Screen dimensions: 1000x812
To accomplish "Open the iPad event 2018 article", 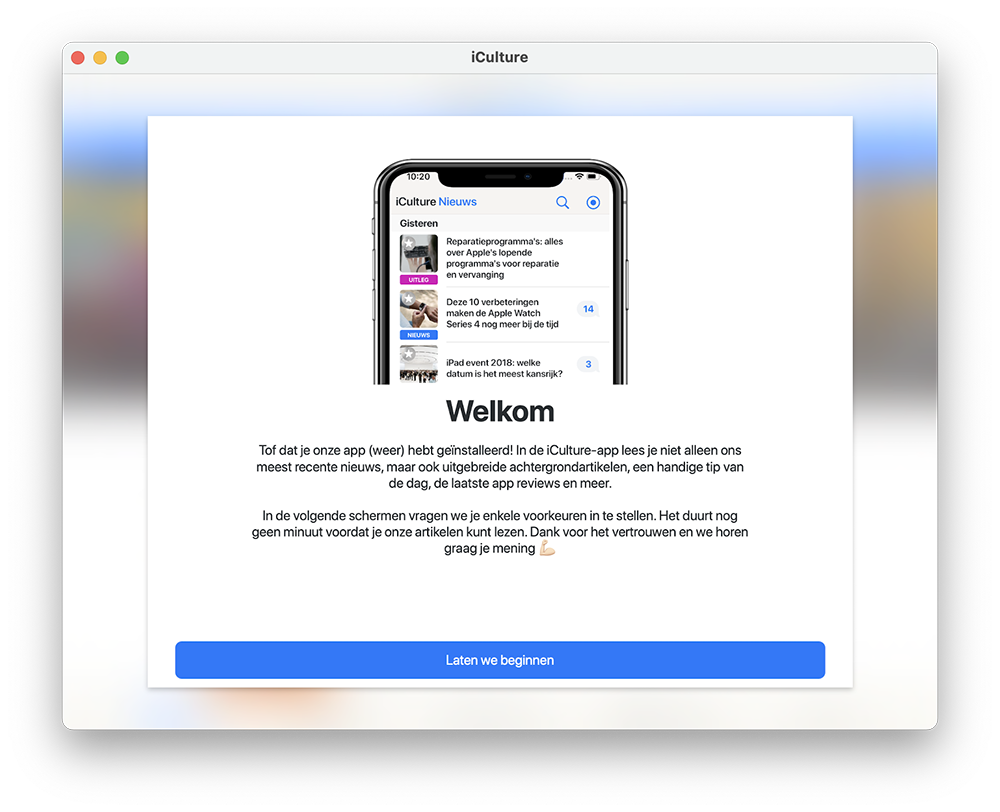I will [x=504, y=368].
